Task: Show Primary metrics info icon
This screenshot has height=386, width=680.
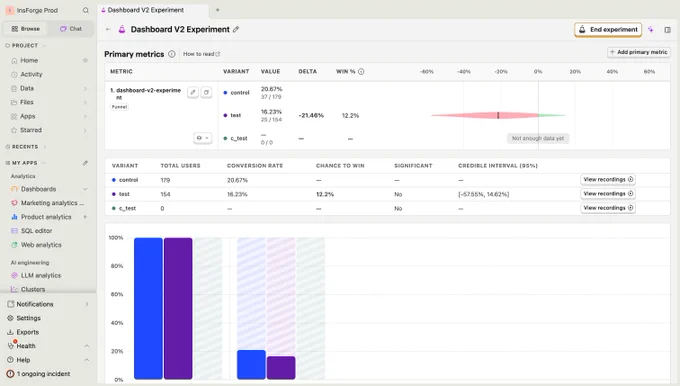Action: (x=172, y=54)
